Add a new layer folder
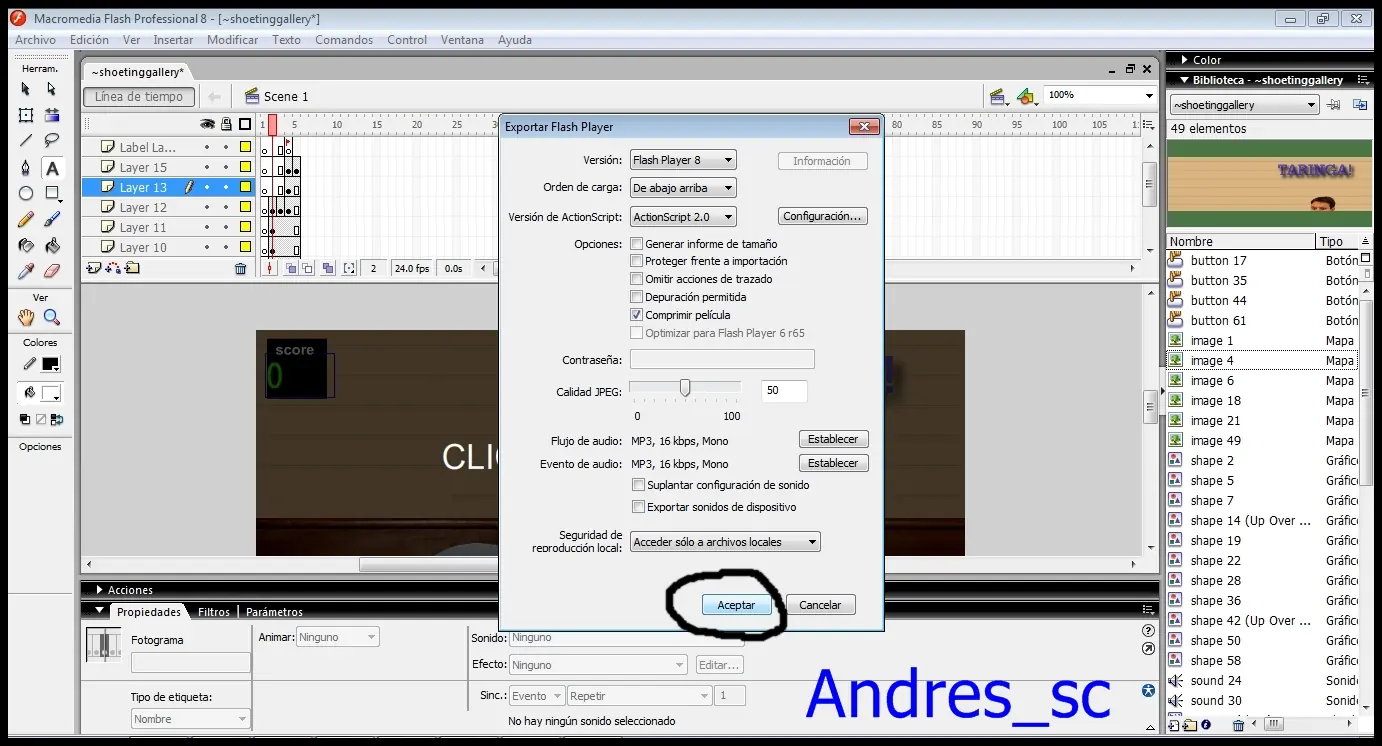Image resolution: width=1382 pixels, height=746 pixels. 132,268
